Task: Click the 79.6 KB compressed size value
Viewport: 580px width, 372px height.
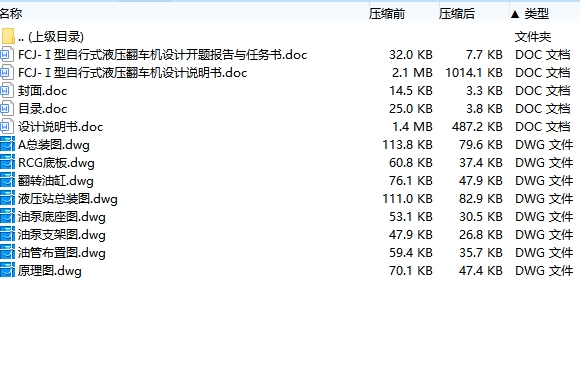Action: pos(481,145)
